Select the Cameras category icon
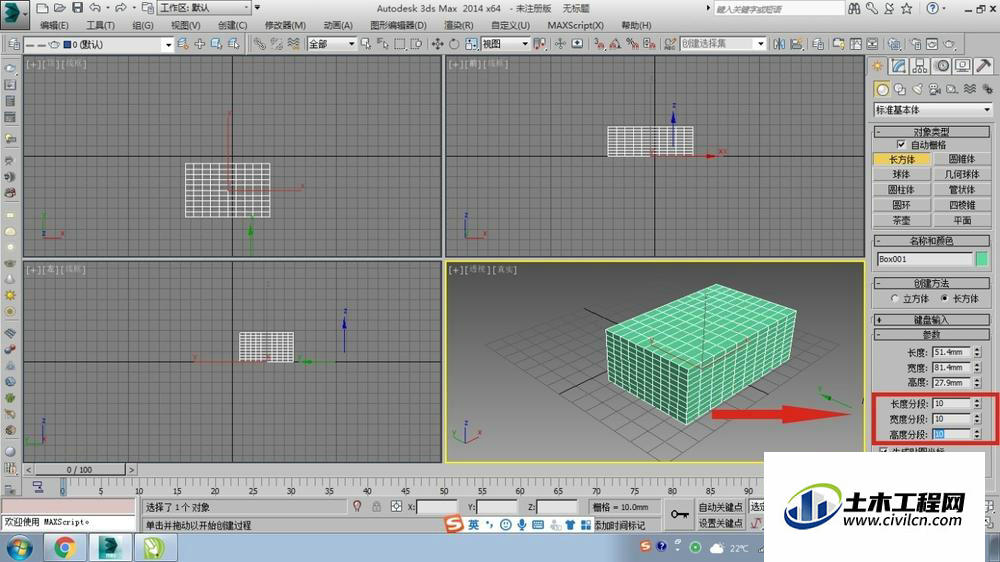The width and height of the screenshot is (1000, 562). (934, 89)
